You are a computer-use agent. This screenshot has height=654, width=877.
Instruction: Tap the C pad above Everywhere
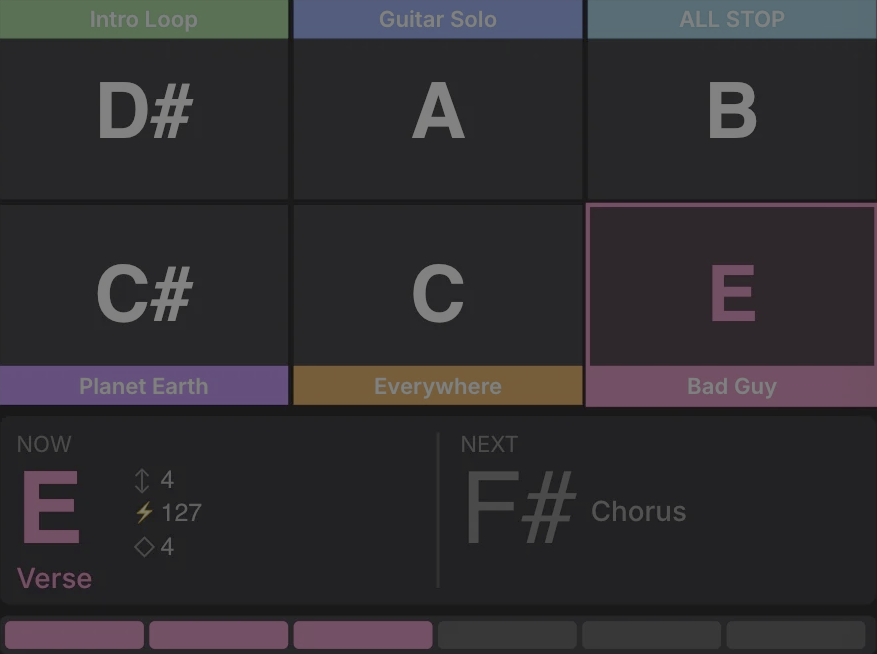pyautogui.click(x=438, y=293)
